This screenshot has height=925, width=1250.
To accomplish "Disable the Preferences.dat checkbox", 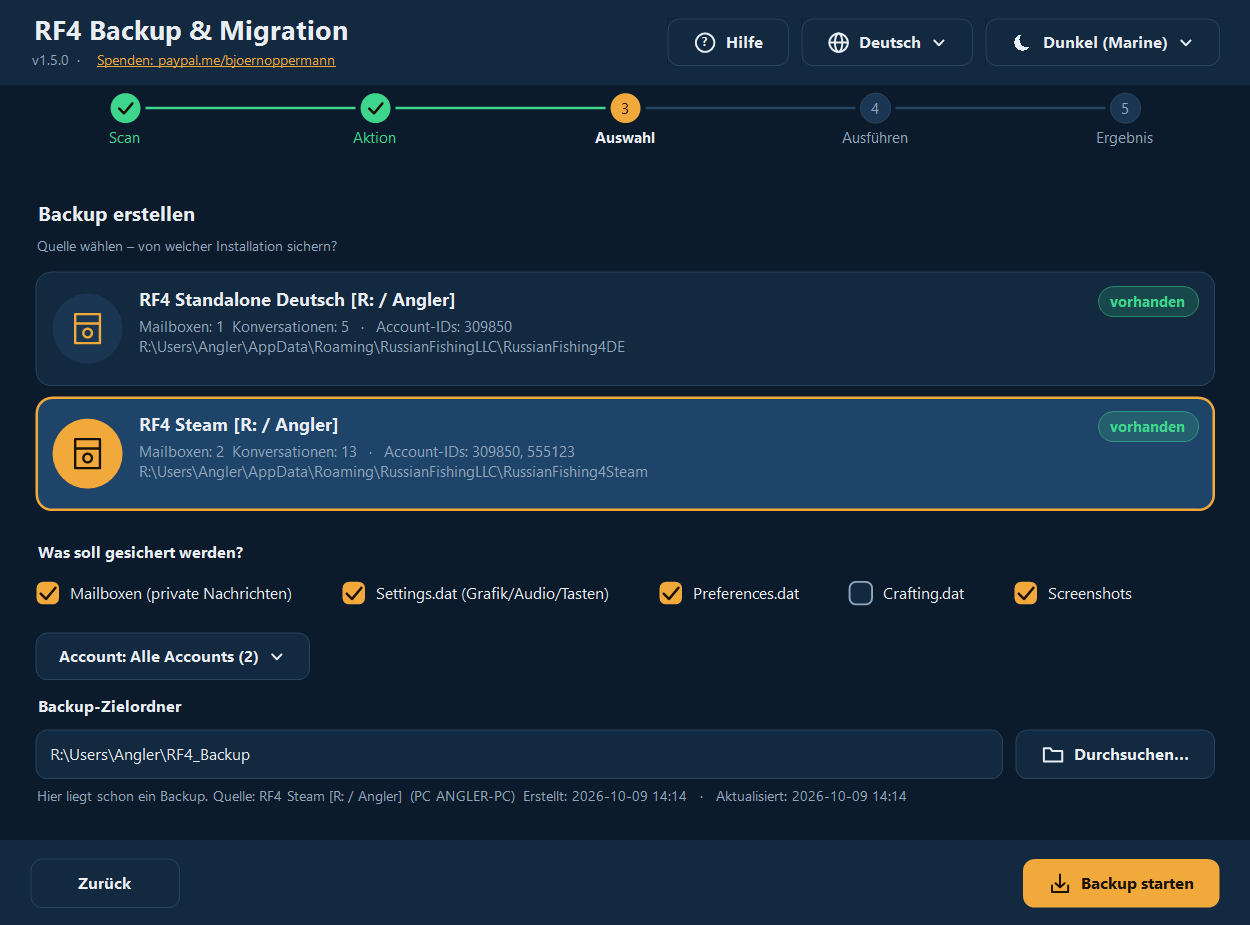I will (x=671, y=594).
